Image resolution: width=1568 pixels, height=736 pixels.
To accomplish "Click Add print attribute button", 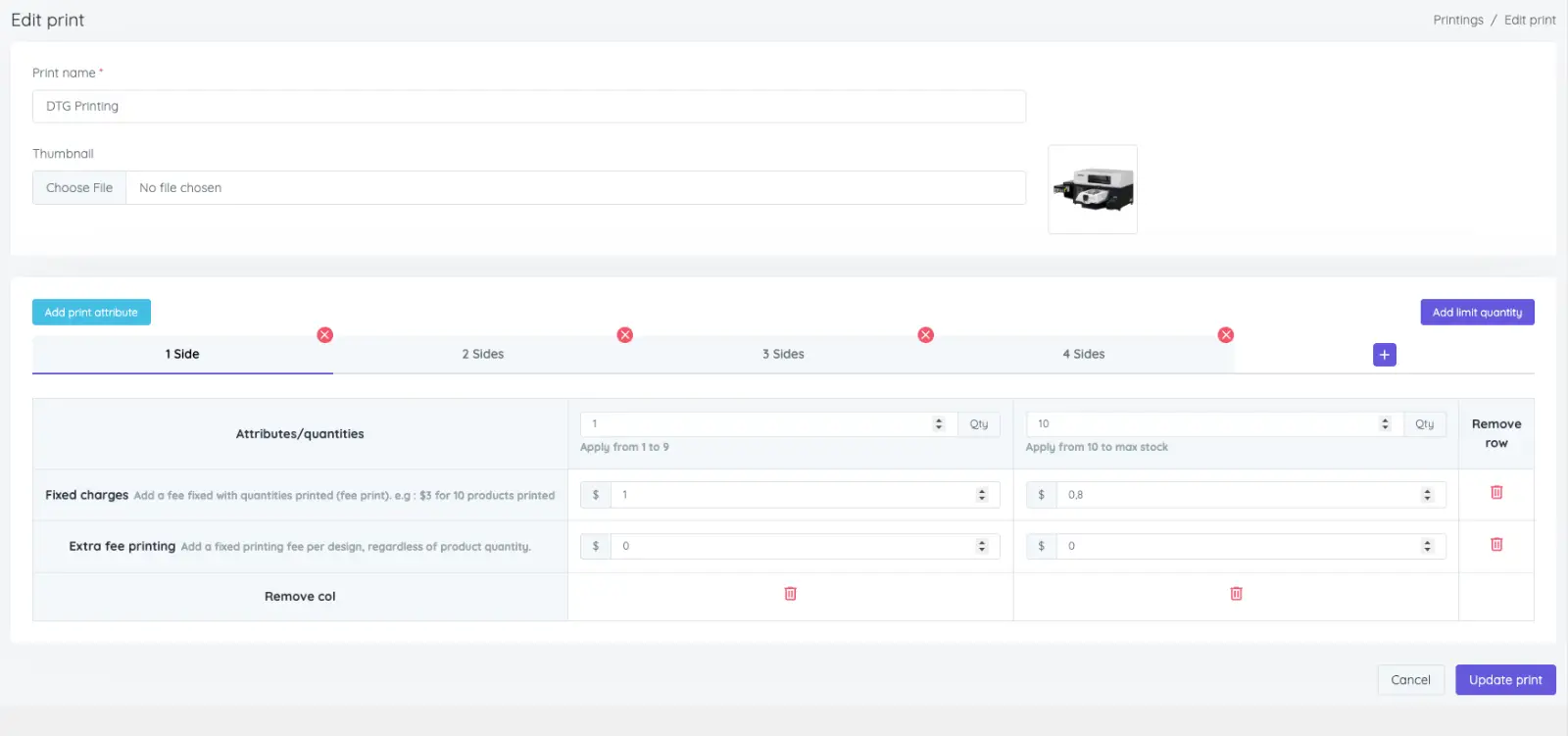I will pyautogui.click(x=91, y=313).
